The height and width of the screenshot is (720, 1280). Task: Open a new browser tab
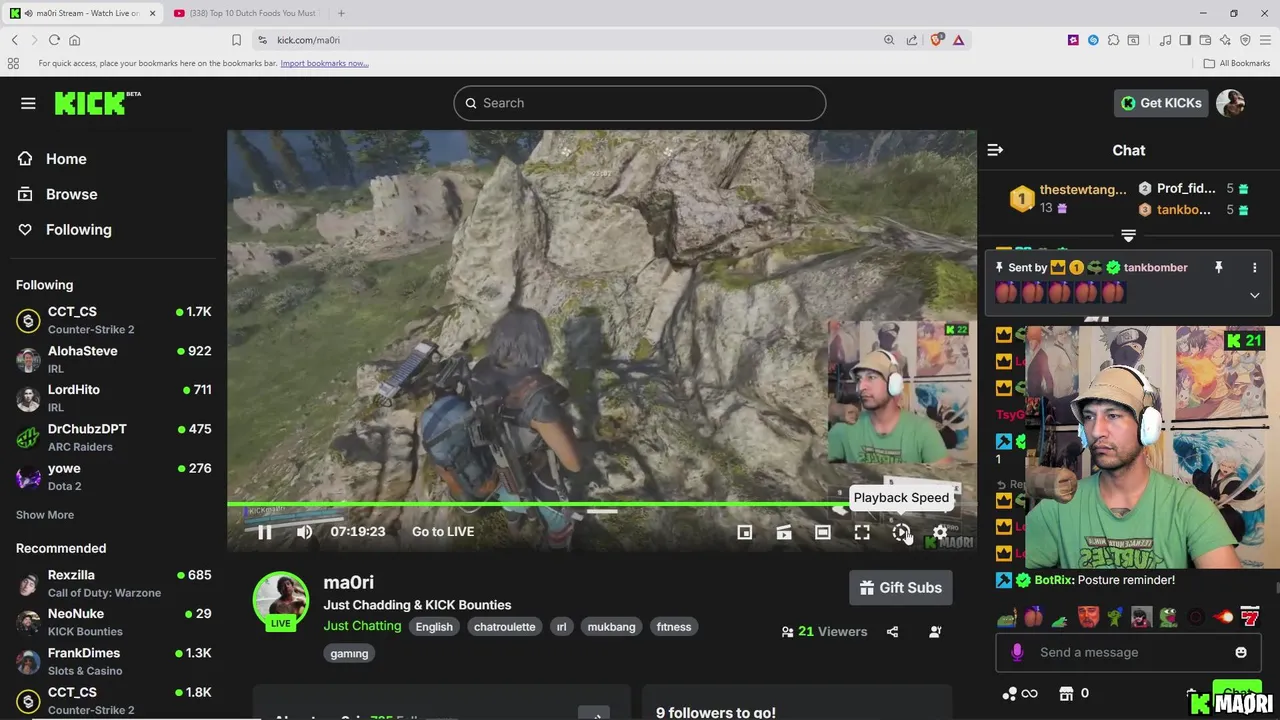tap(341, 13)
